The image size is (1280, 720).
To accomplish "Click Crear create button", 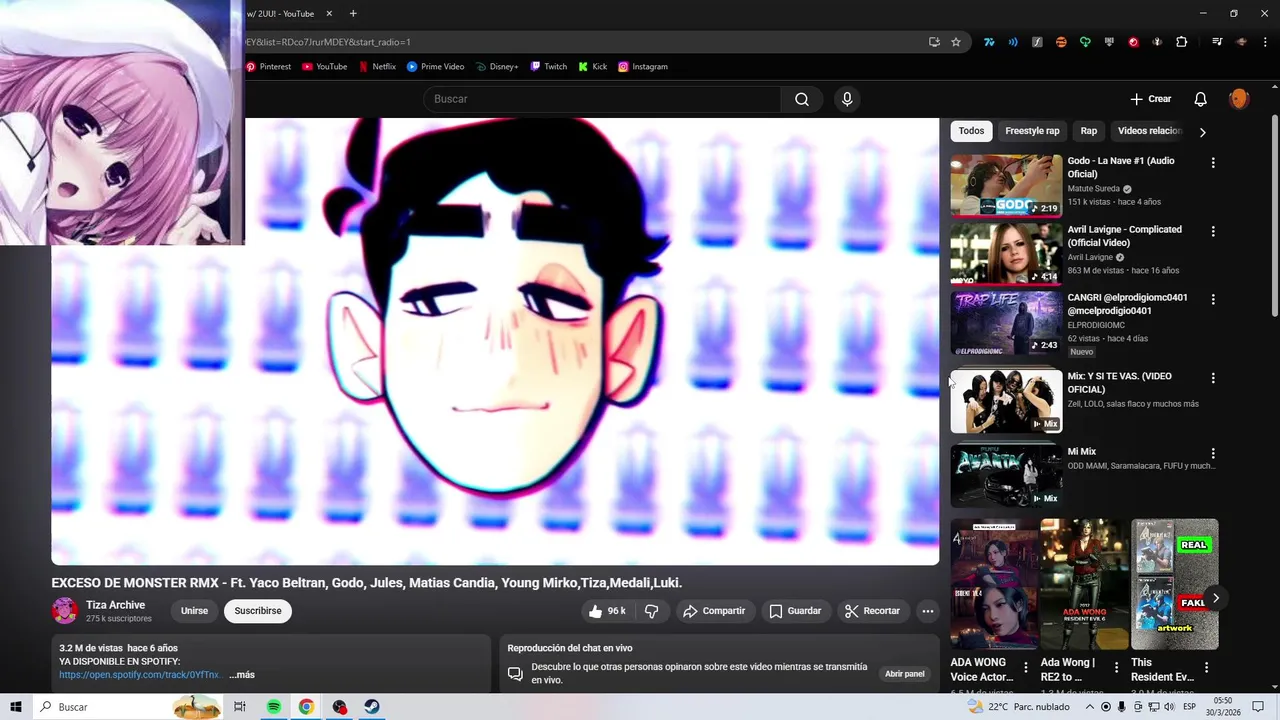I will (x=1151, y=99).
